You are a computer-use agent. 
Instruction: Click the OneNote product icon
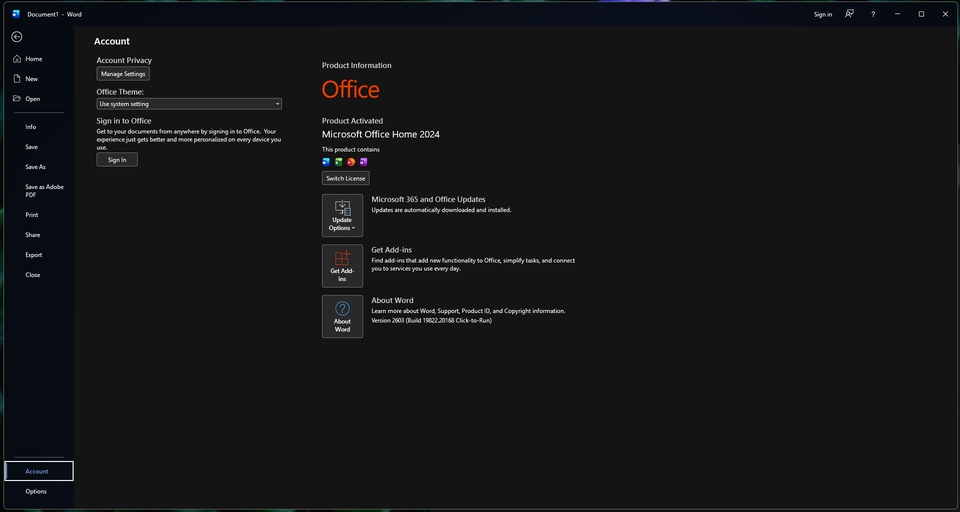(x=364, y=162)
